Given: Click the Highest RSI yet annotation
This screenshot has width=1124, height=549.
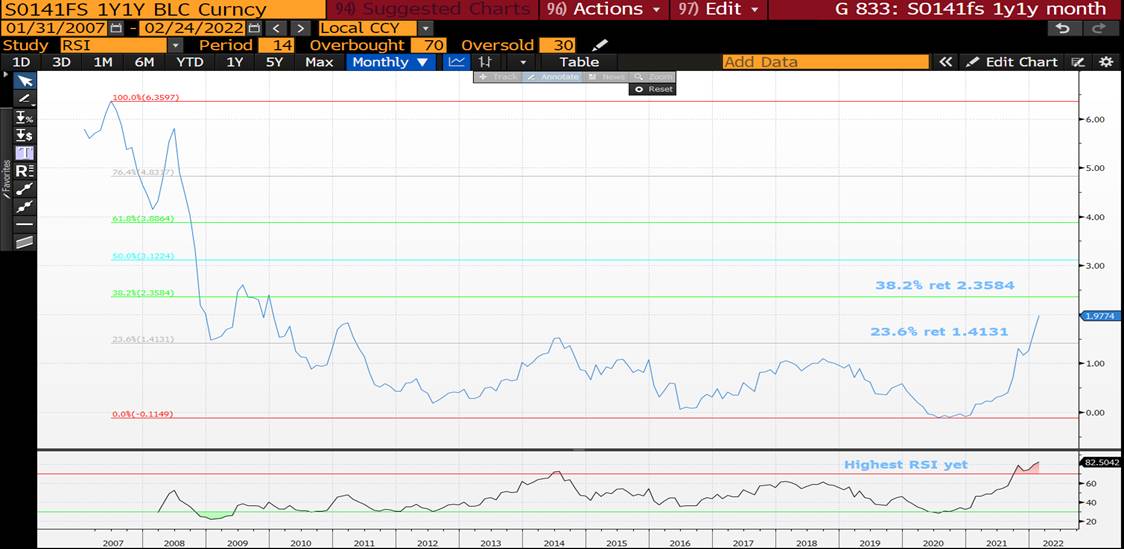Looking at the screenshot, I should (x=905, y=464).
